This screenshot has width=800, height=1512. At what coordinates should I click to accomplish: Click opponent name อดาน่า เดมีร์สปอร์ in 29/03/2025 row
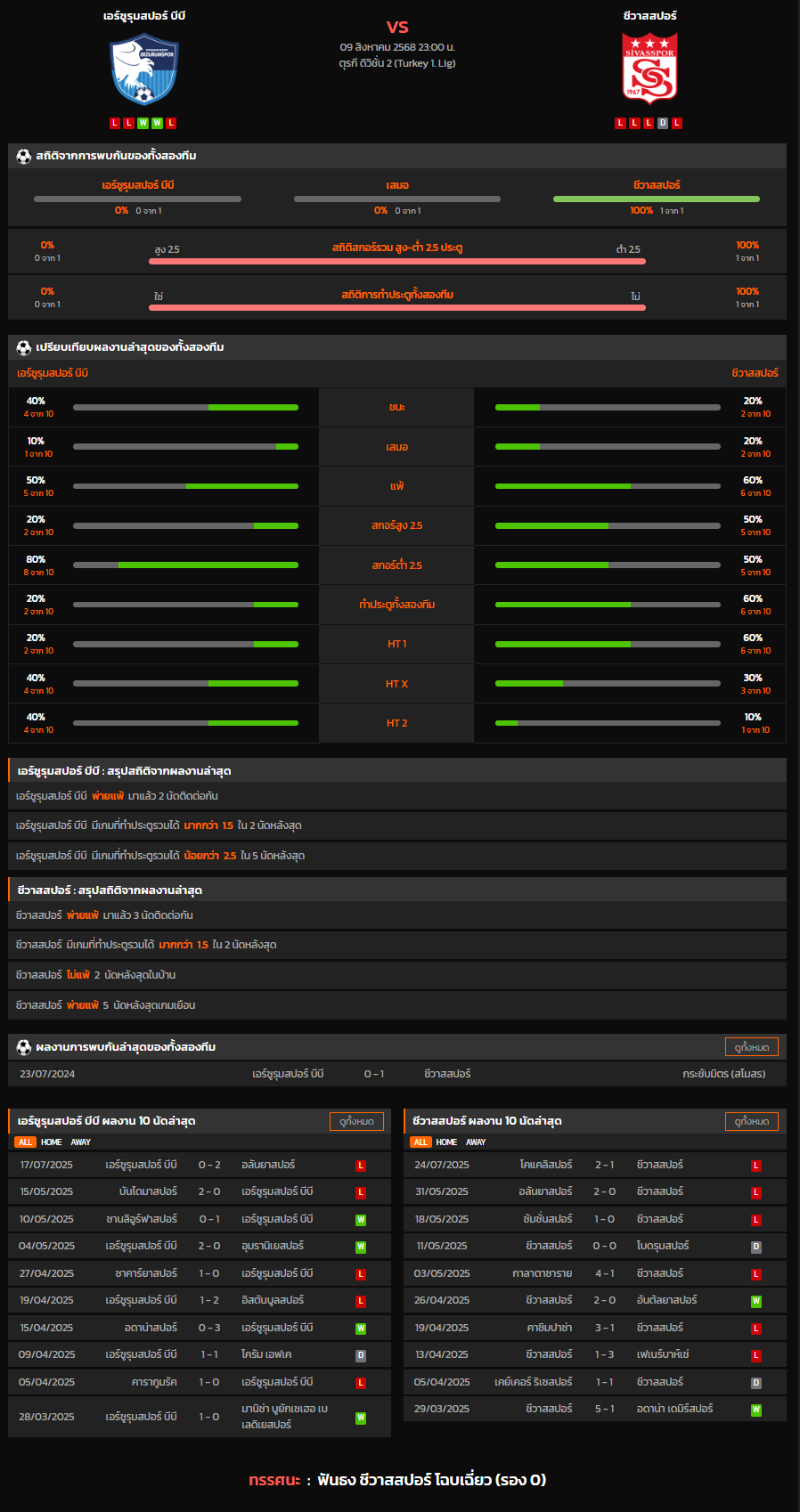coord(674,1409)
